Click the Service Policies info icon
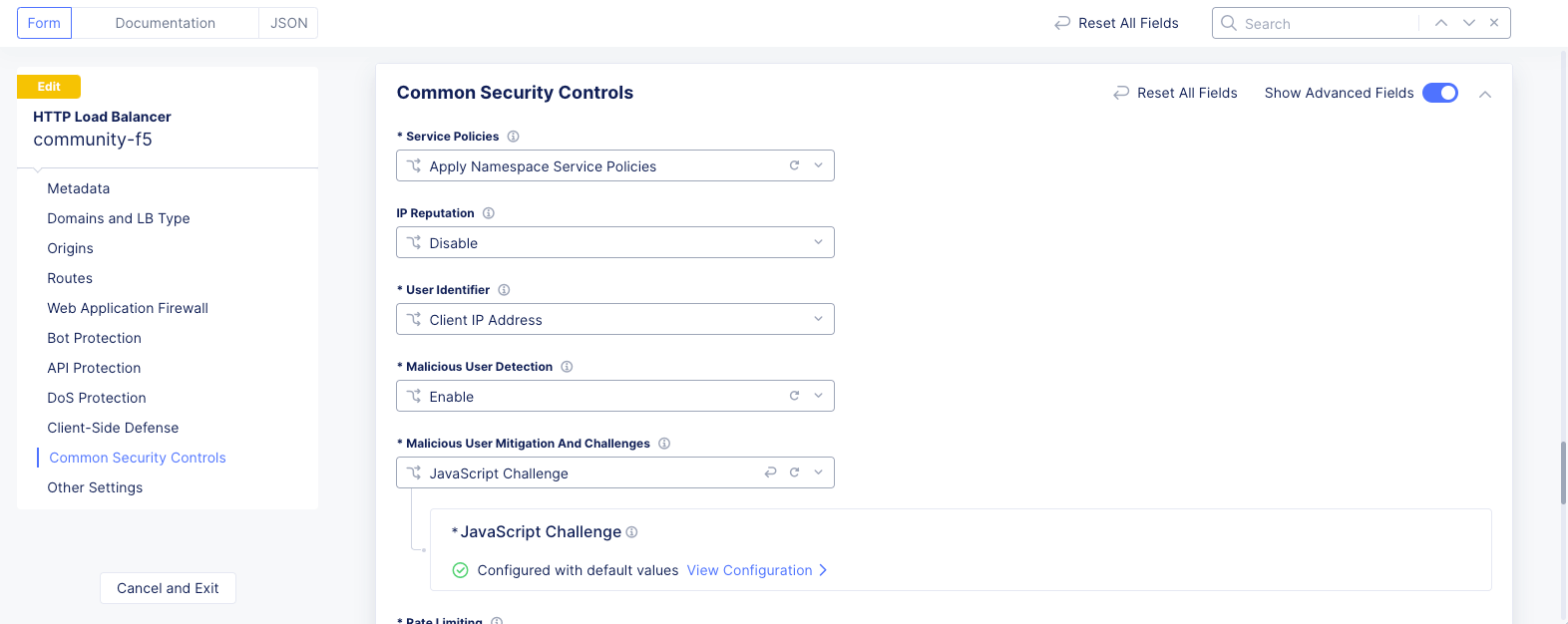The width and height of the screenshot is (1568, 624). click(x=514, y=137)
